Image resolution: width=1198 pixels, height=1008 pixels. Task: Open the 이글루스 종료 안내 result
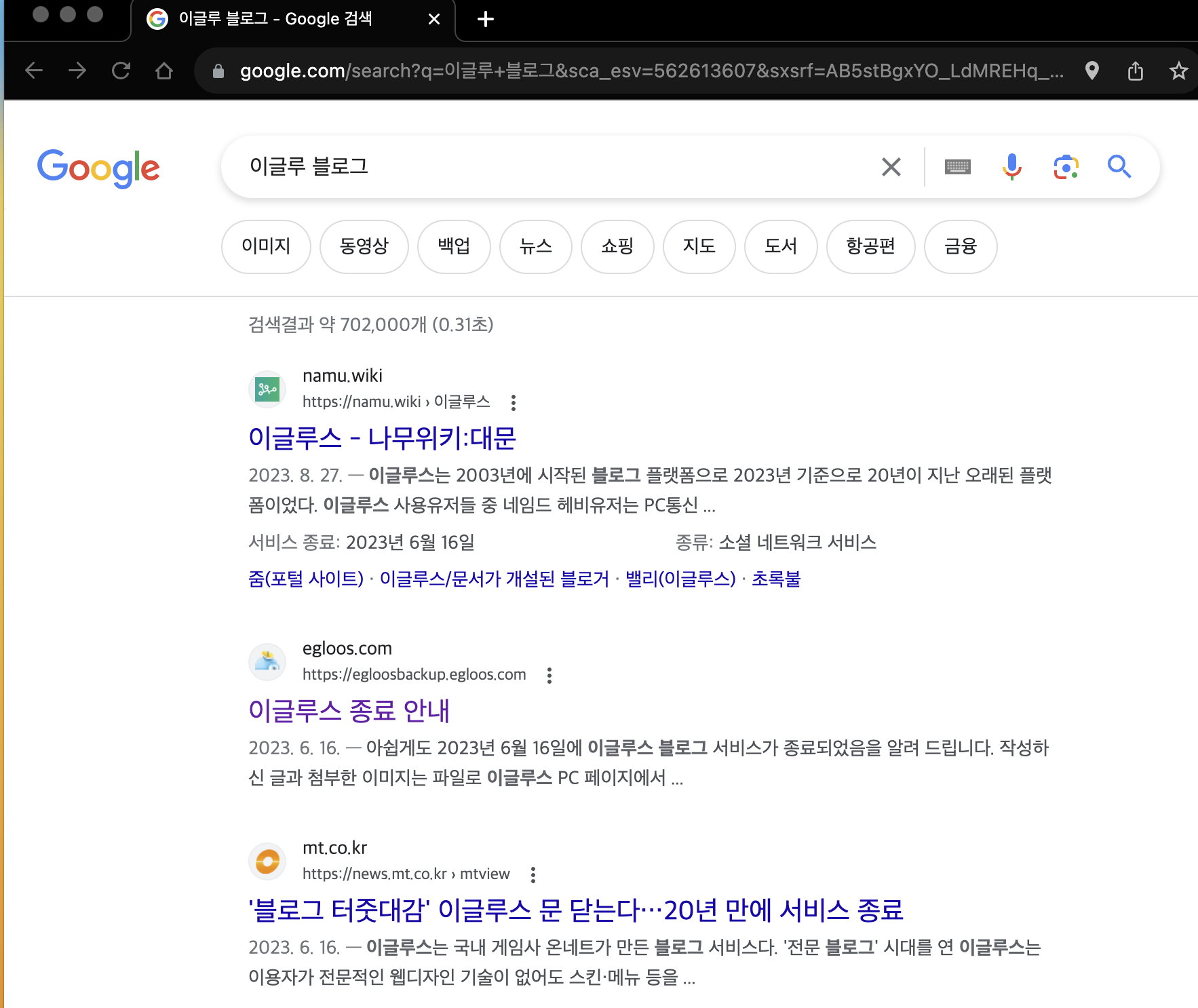[349, 711]
